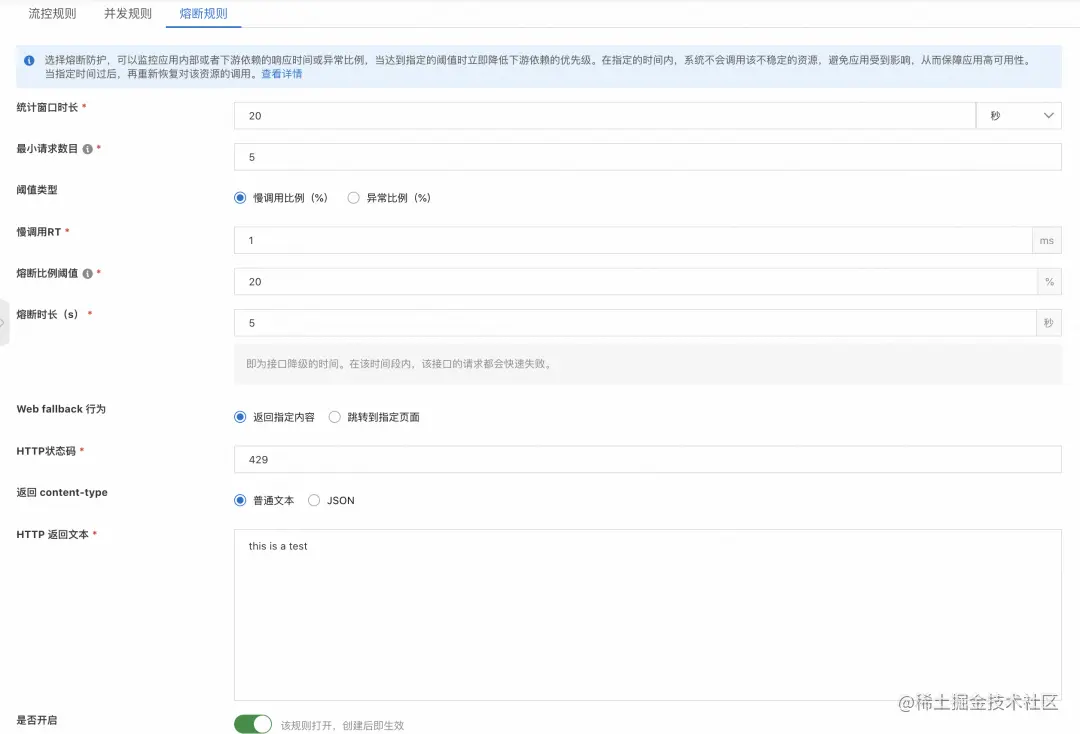Click the 秒 suffix of 熔断时长
The height and width of the screenshot is (734, 1080).
(1048, 323)
